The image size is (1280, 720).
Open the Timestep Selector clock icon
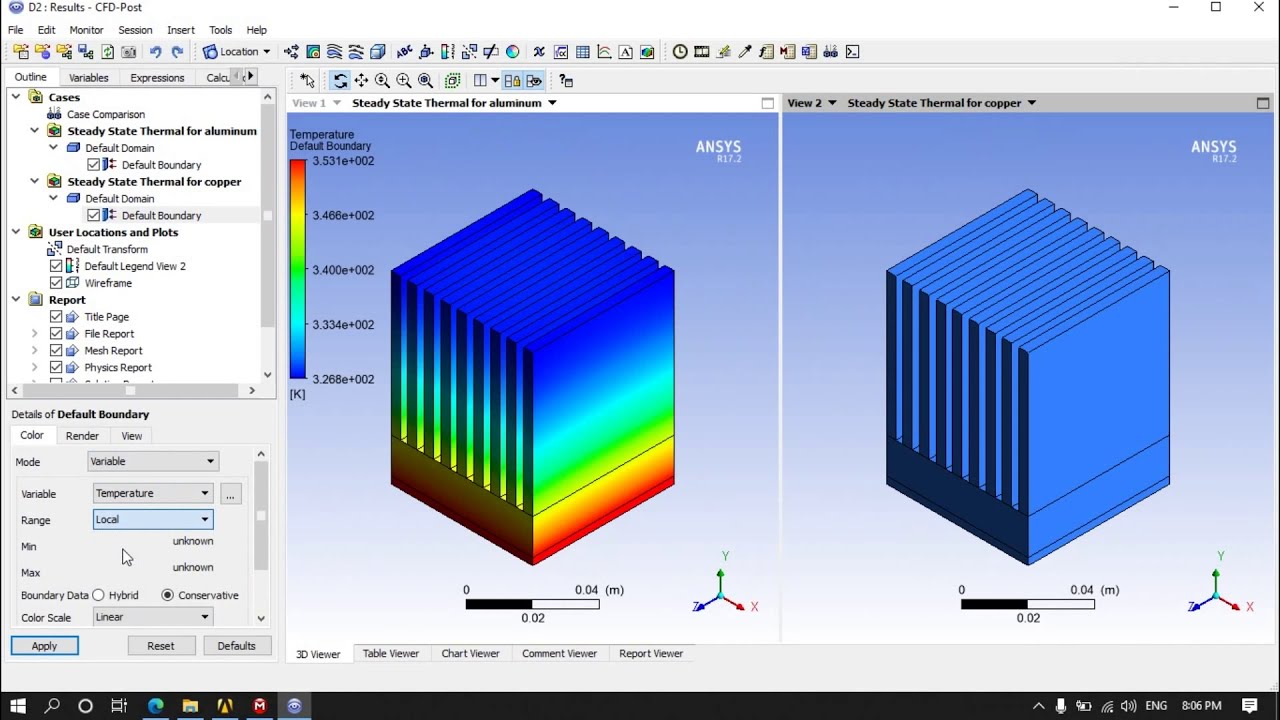[680, 51]
